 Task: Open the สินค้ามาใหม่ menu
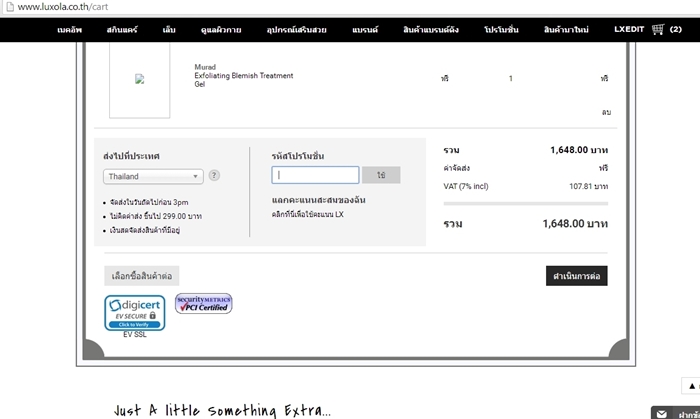point(566,30)
